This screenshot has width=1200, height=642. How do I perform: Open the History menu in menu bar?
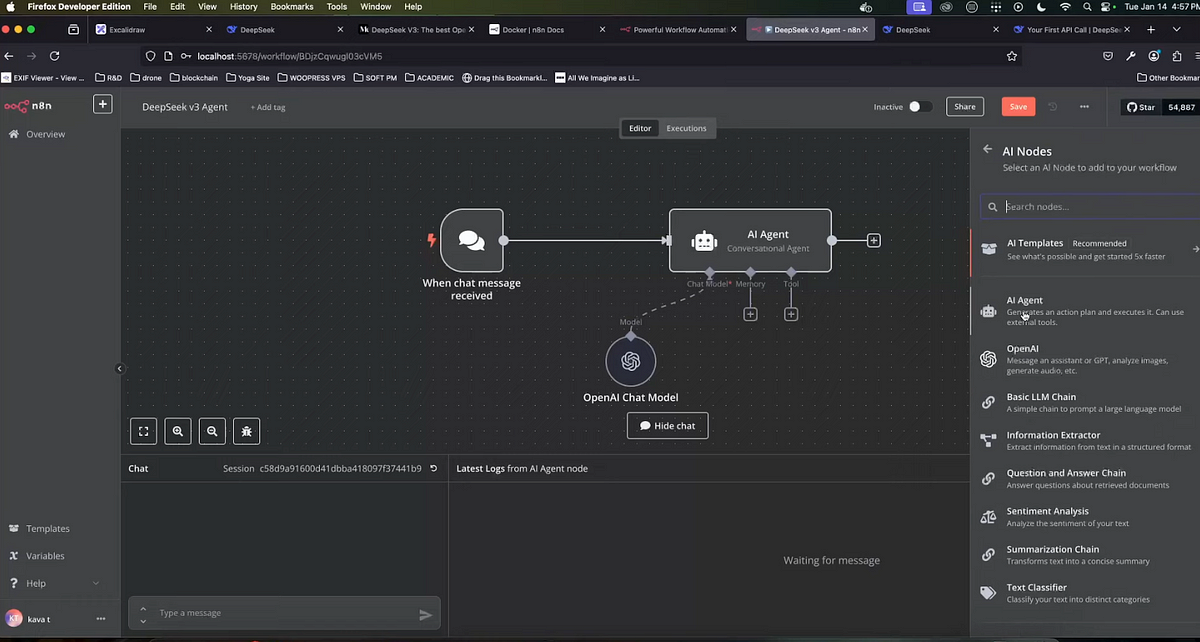pos(243,7)
